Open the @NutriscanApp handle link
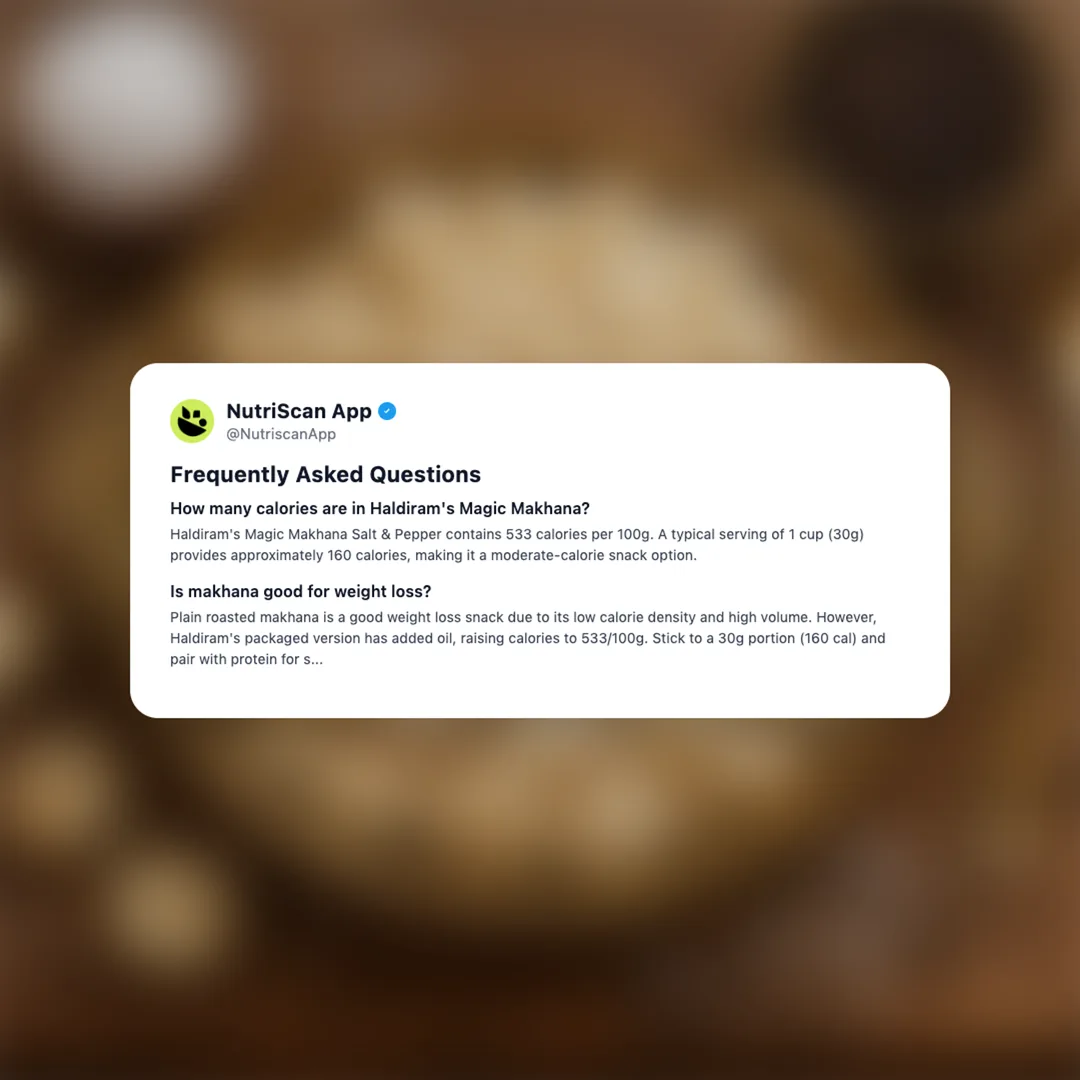Viewport: 1080px width, 1080px height. 281,434
